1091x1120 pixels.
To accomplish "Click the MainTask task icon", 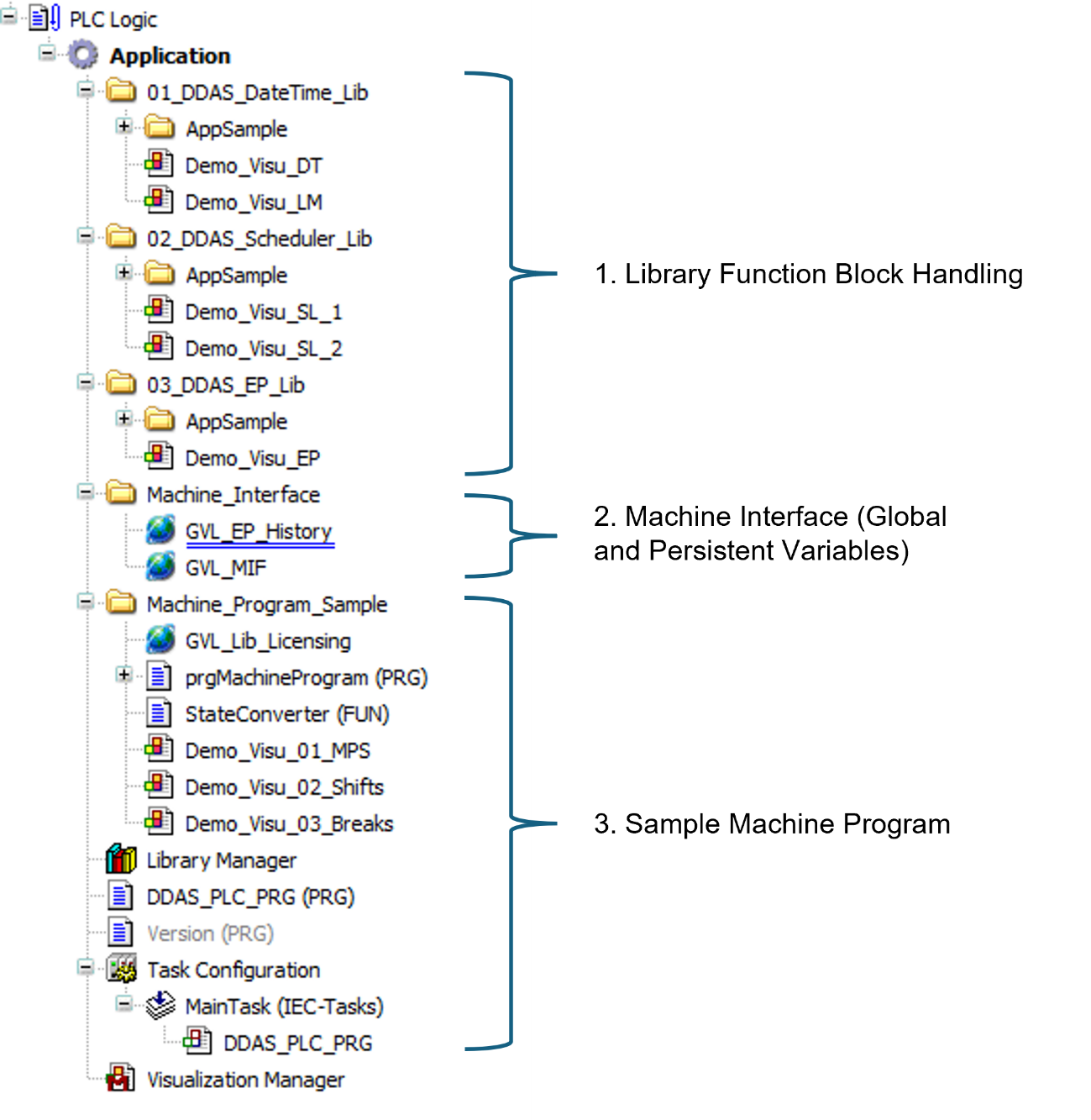I will tap(160, 1005).
